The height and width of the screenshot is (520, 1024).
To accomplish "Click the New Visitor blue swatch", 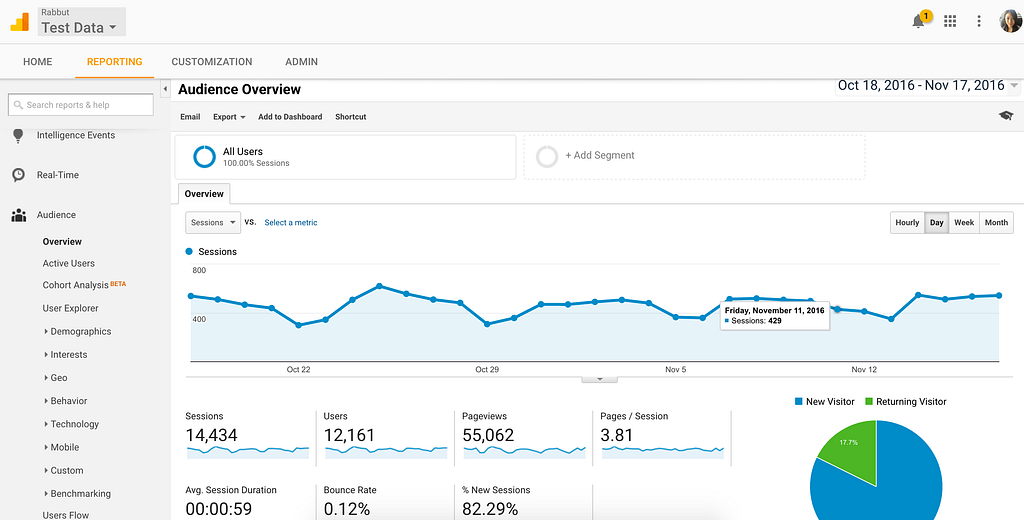I will (x=798, y=402).
